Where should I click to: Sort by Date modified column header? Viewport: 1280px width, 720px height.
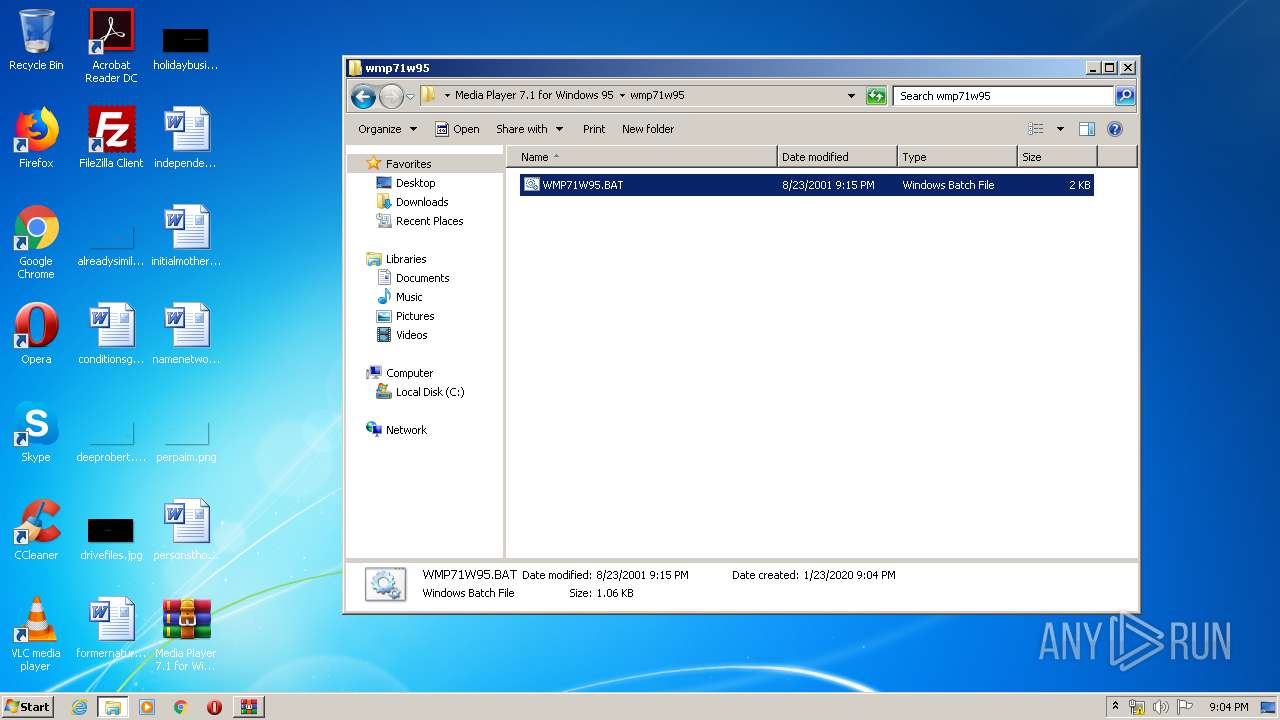point(837,157)
